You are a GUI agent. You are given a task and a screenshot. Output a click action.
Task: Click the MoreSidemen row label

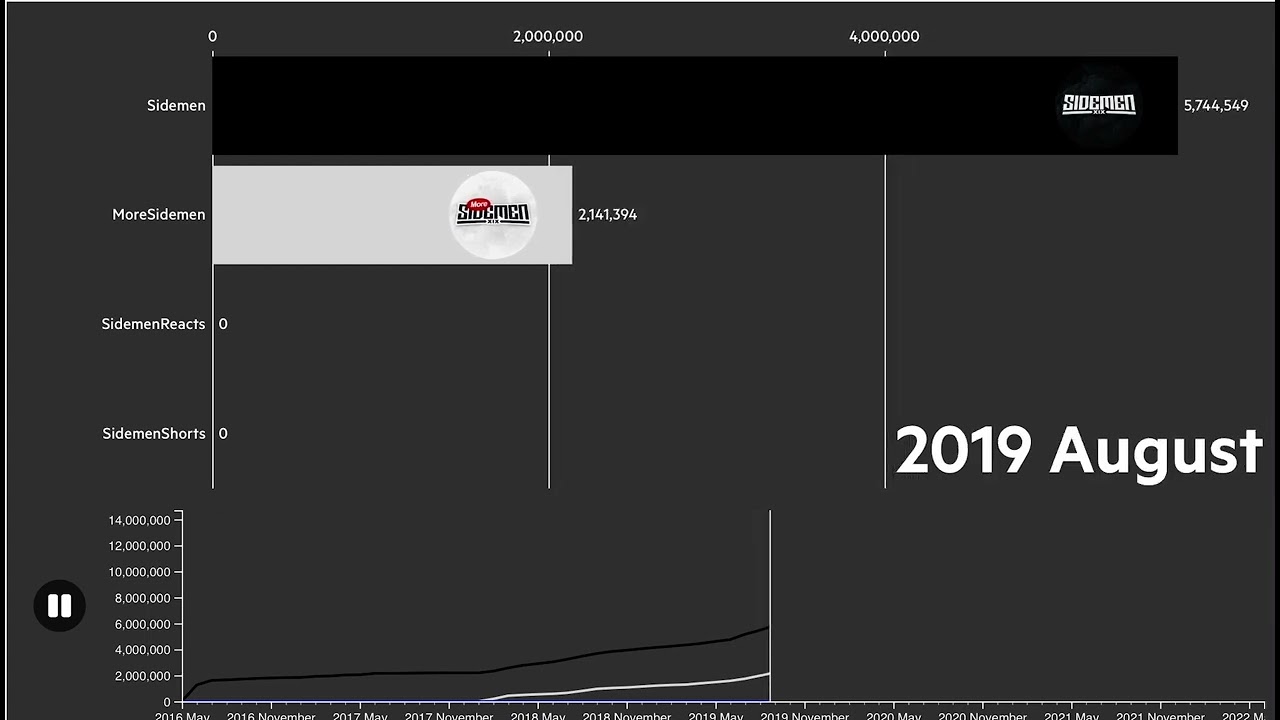[159, 214]
